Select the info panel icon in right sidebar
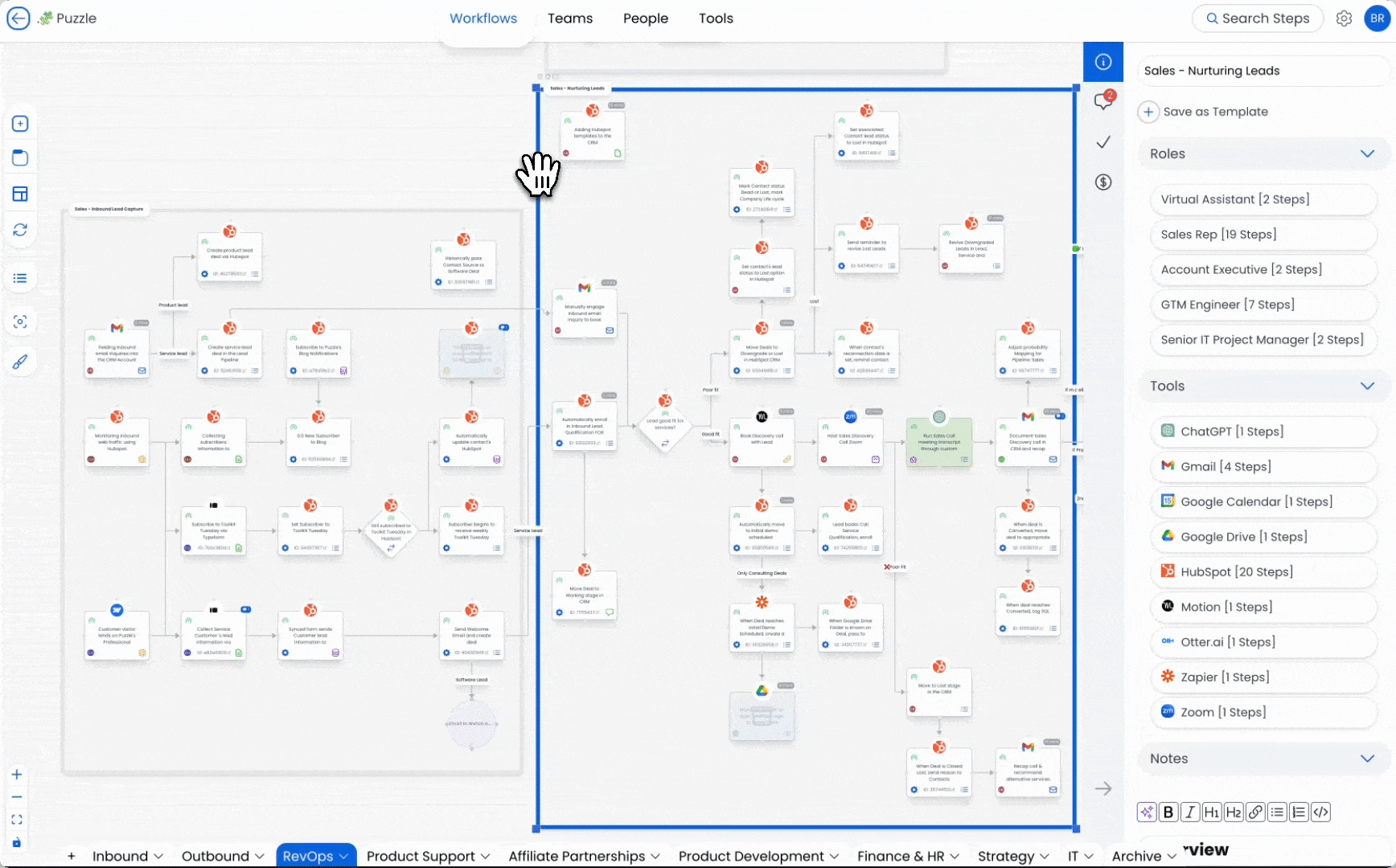This screenshot has width=1396, height=868. pos(1103,62)
